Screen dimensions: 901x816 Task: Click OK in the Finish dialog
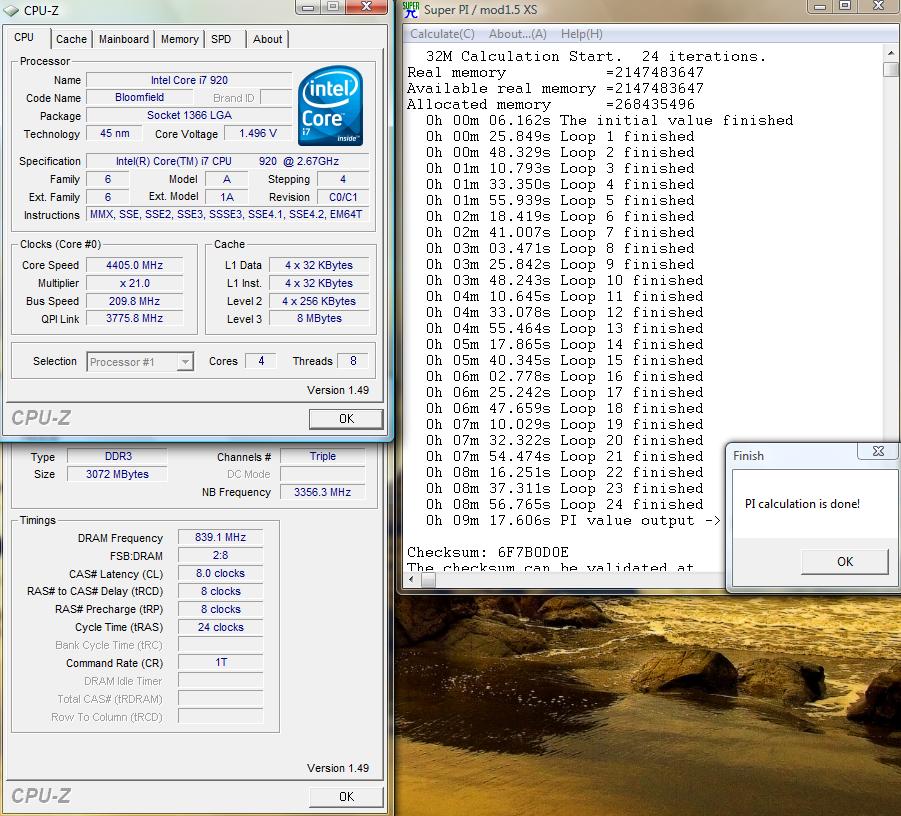coord(845,561)
